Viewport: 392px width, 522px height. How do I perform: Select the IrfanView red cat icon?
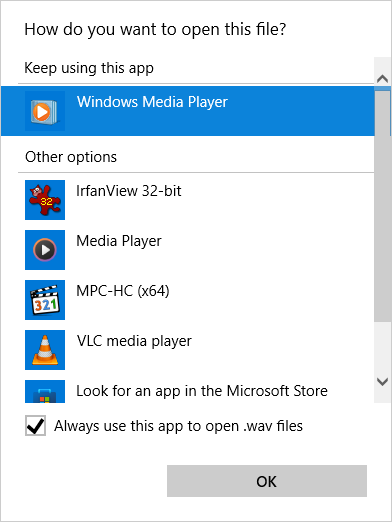coord(45,200)
